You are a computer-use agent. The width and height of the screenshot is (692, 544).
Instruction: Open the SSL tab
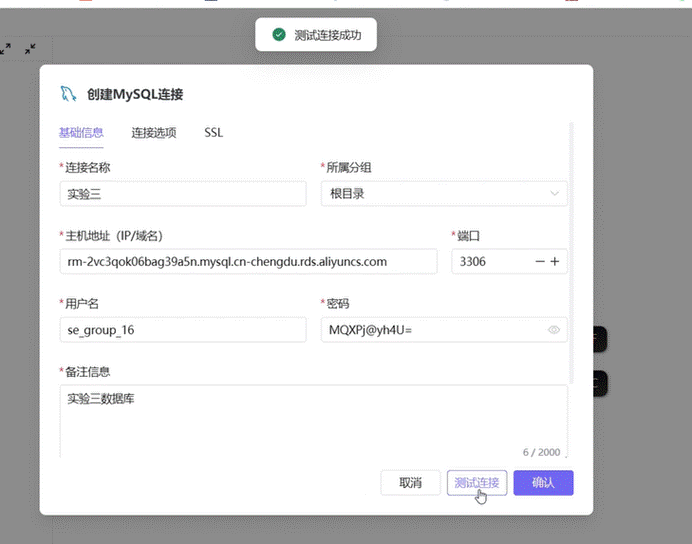214,132
